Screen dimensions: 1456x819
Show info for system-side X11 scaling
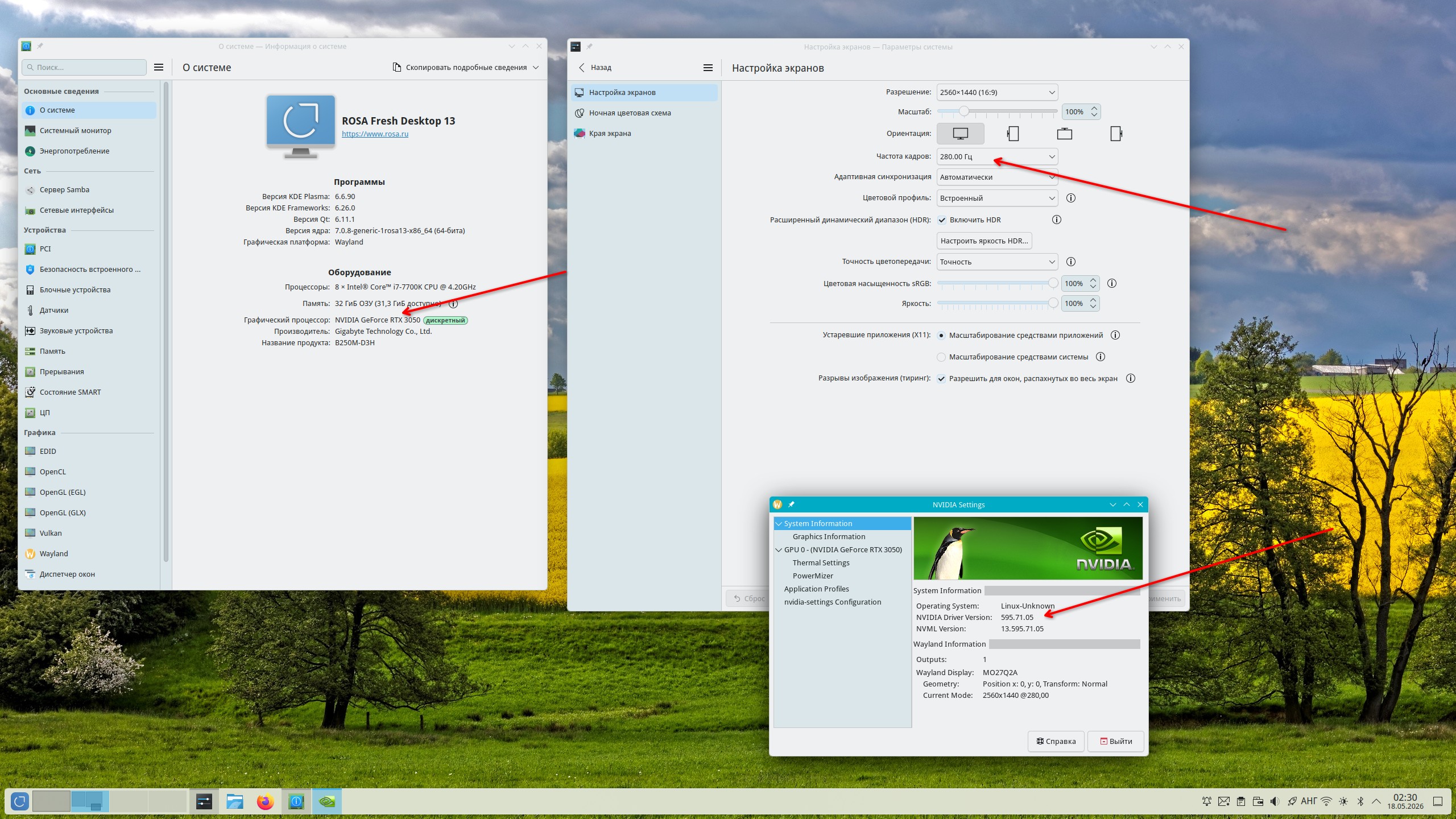[x=1101, y=357]
